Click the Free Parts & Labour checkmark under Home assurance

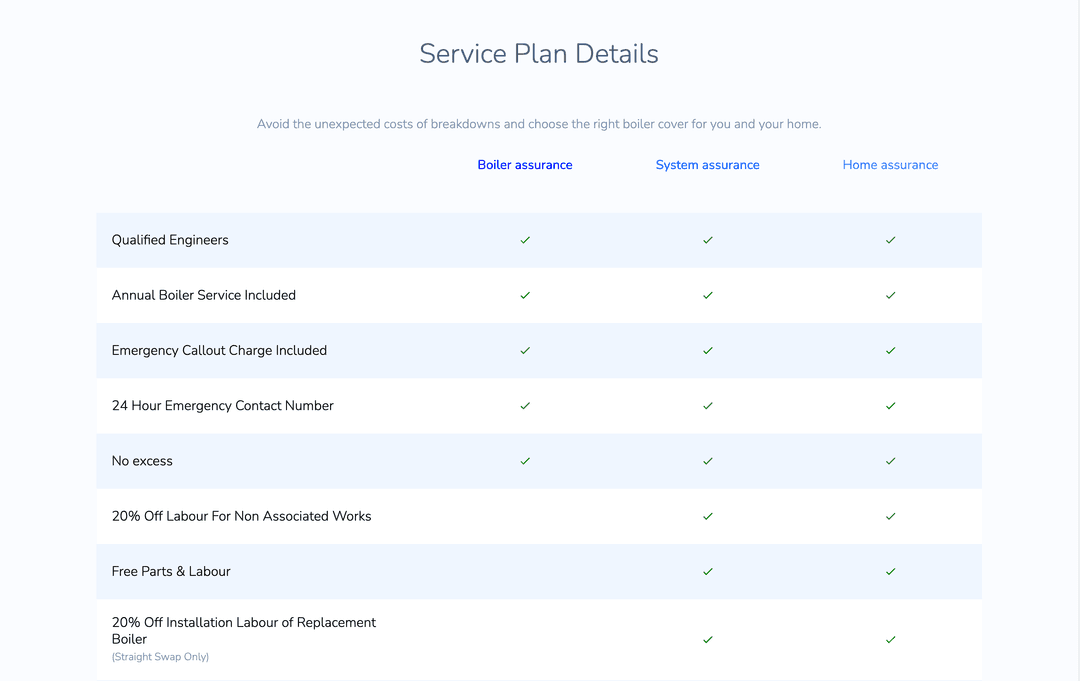[x=890, y=571]
